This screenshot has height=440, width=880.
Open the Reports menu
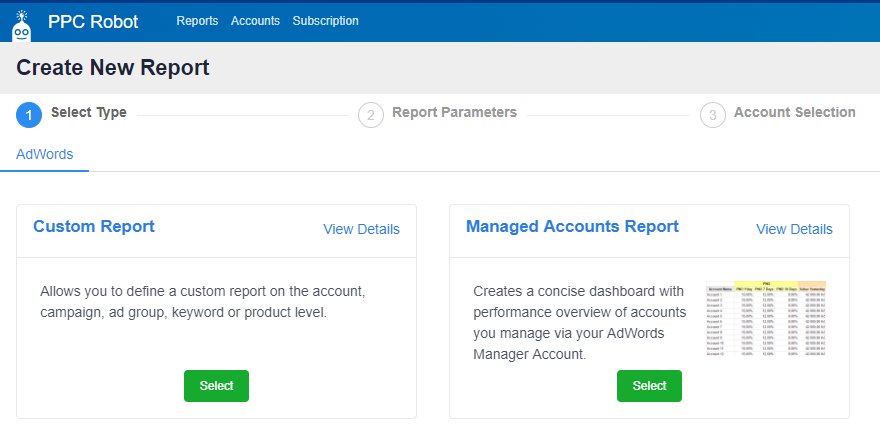click(x=197, y=21)
